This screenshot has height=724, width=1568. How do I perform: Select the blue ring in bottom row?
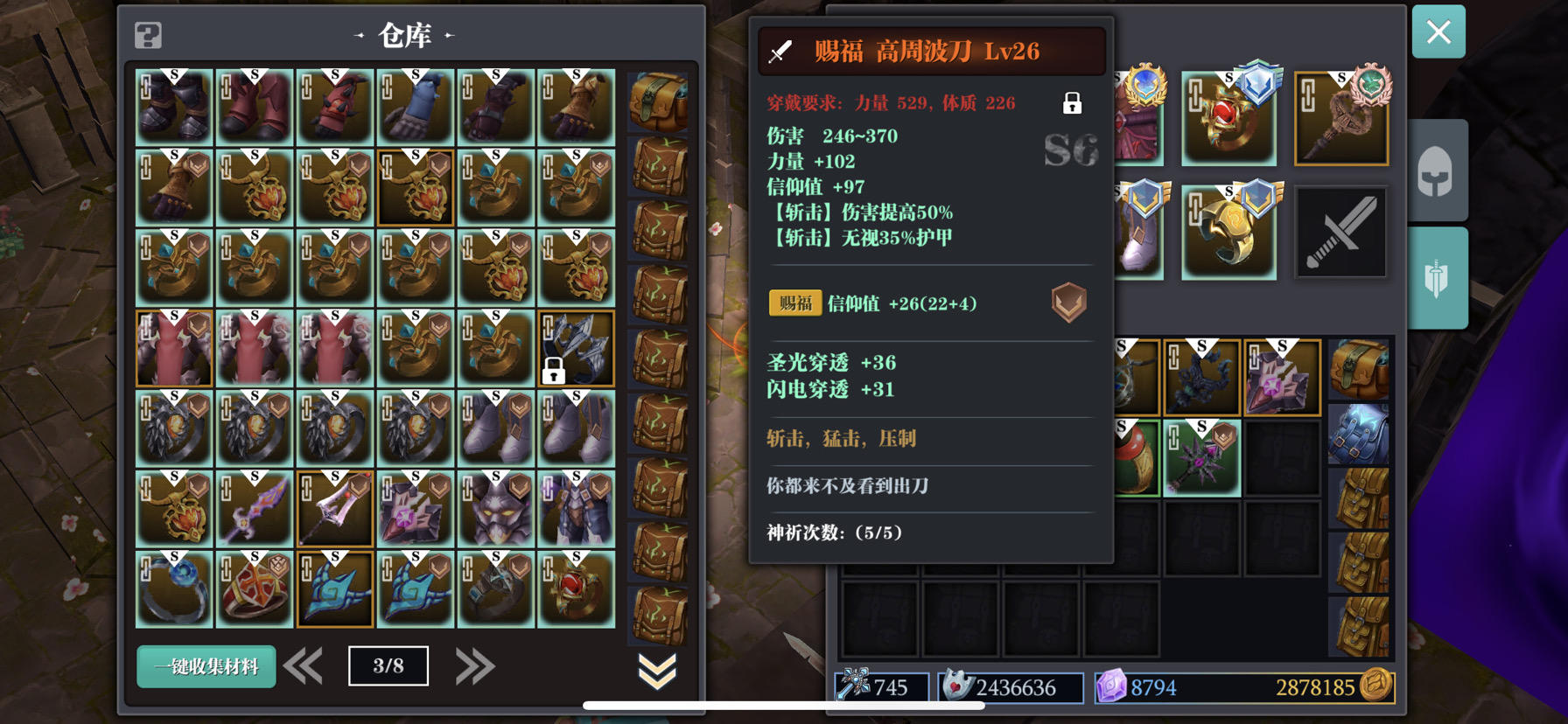coord(174,589)
